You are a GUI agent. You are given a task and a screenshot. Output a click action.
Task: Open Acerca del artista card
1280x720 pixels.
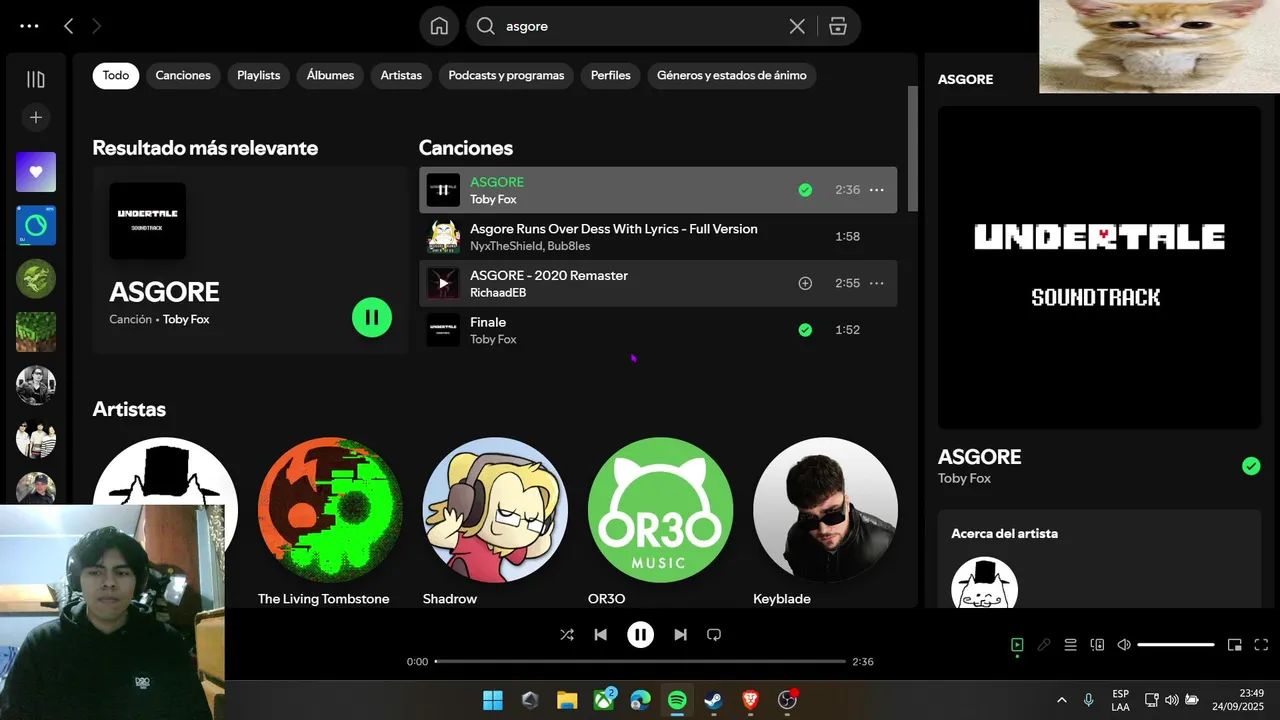(x=1099, y=560)
